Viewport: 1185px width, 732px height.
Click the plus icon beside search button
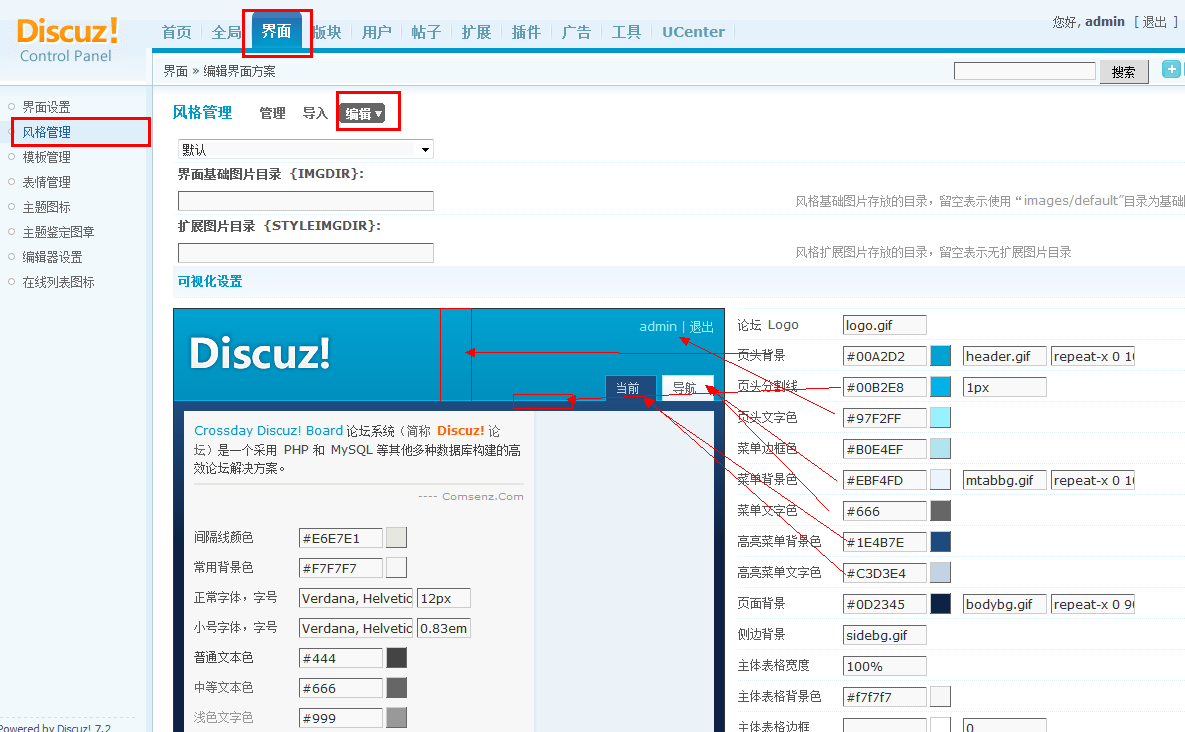[x=1171, y=69]
